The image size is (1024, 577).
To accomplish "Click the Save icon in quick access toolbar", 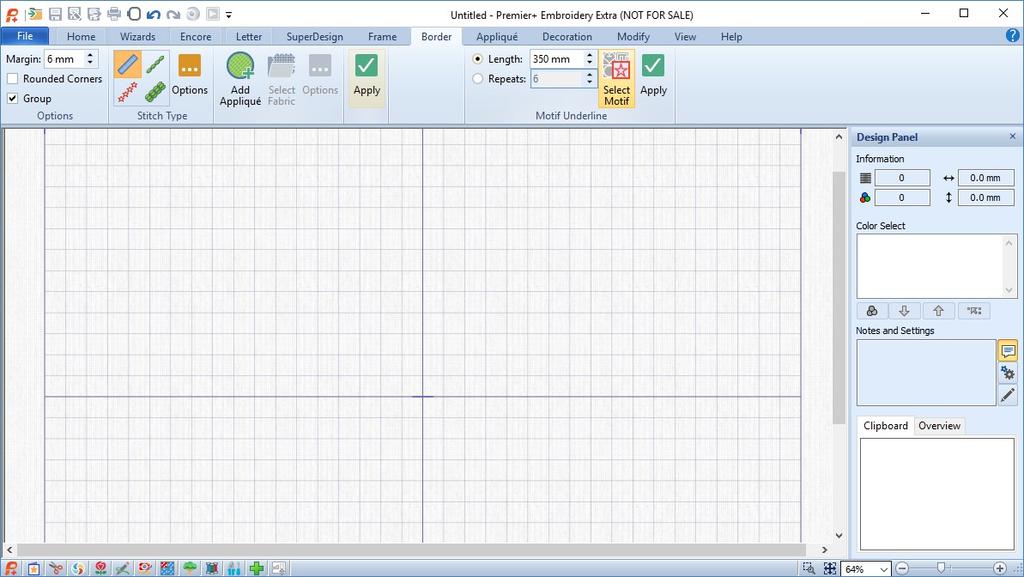I will [x=55, y=14].
